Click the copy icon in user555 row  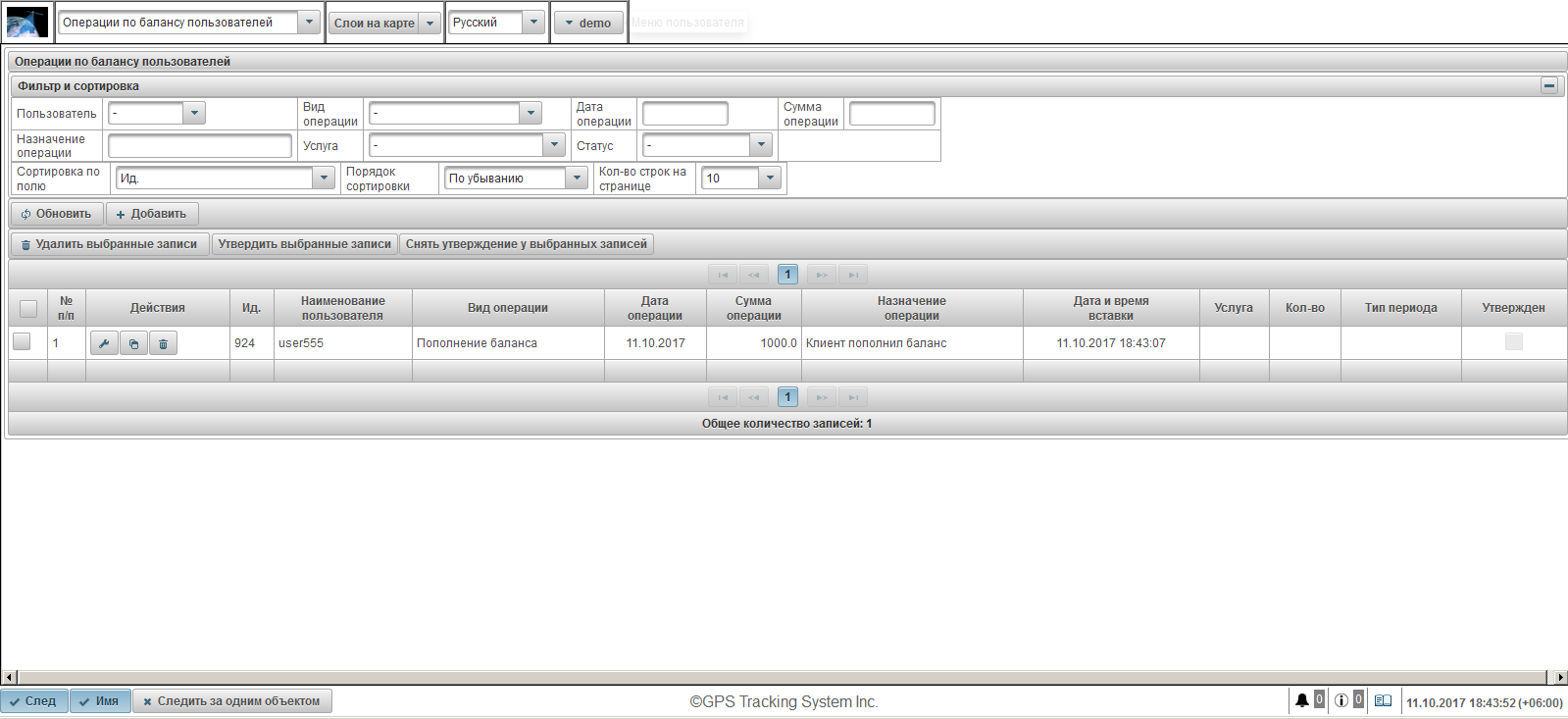(x=133, y=343)
